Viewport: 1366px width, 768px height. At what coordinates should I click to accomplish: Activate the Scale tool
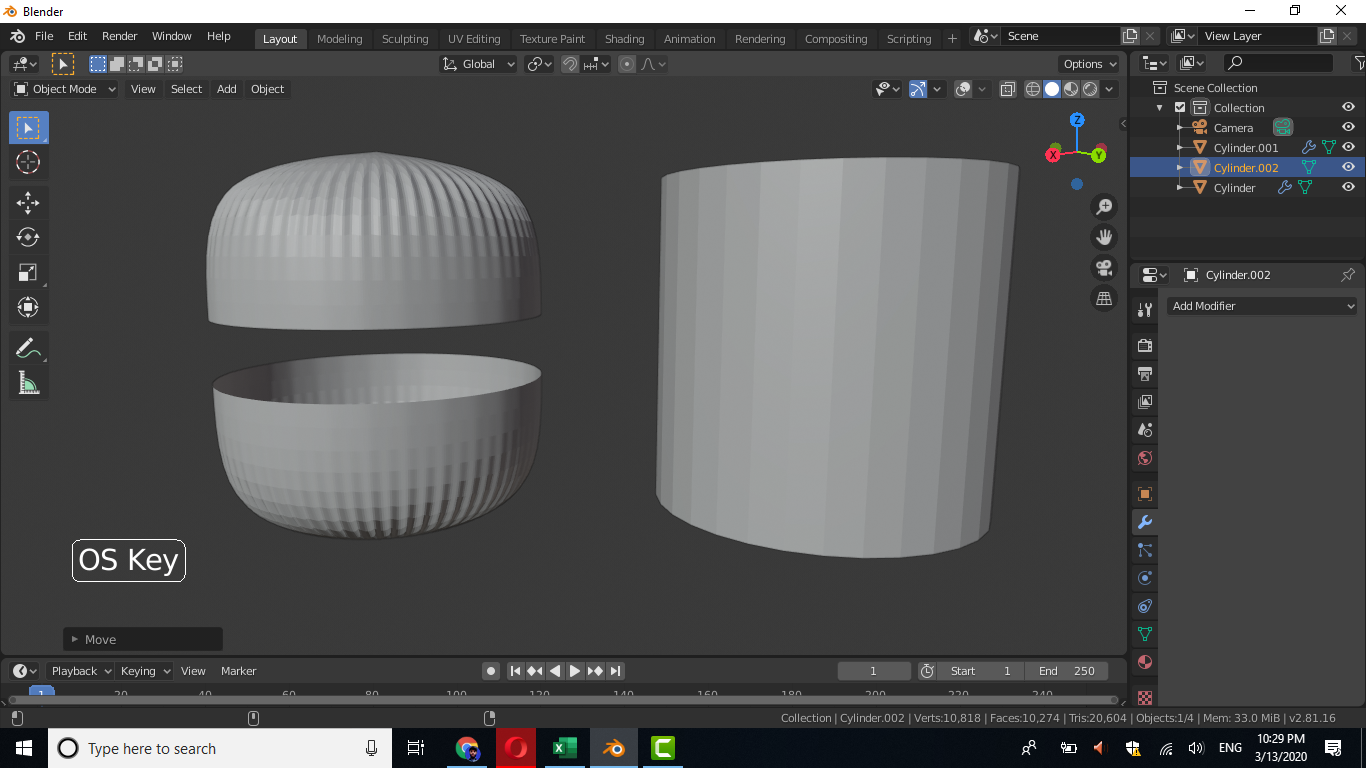click(28, 272)
